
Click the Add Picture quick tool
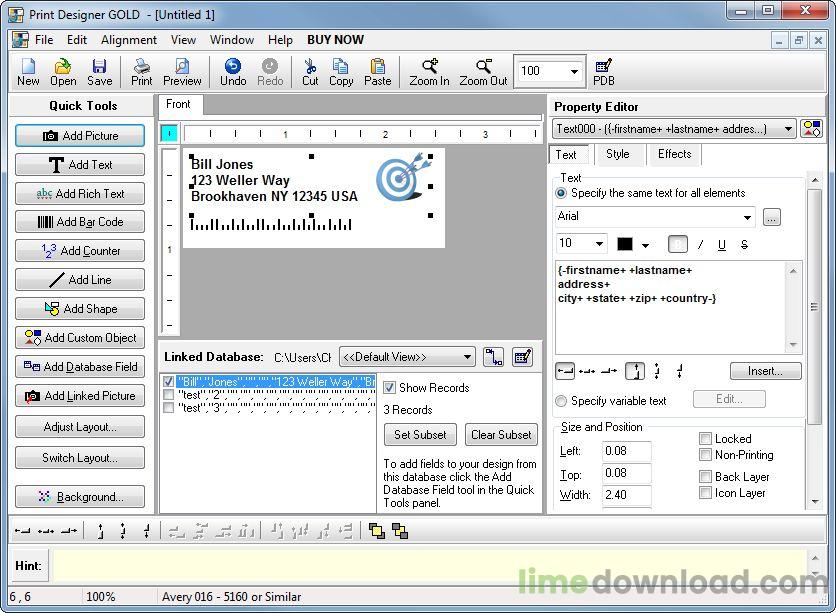(80, 136)
